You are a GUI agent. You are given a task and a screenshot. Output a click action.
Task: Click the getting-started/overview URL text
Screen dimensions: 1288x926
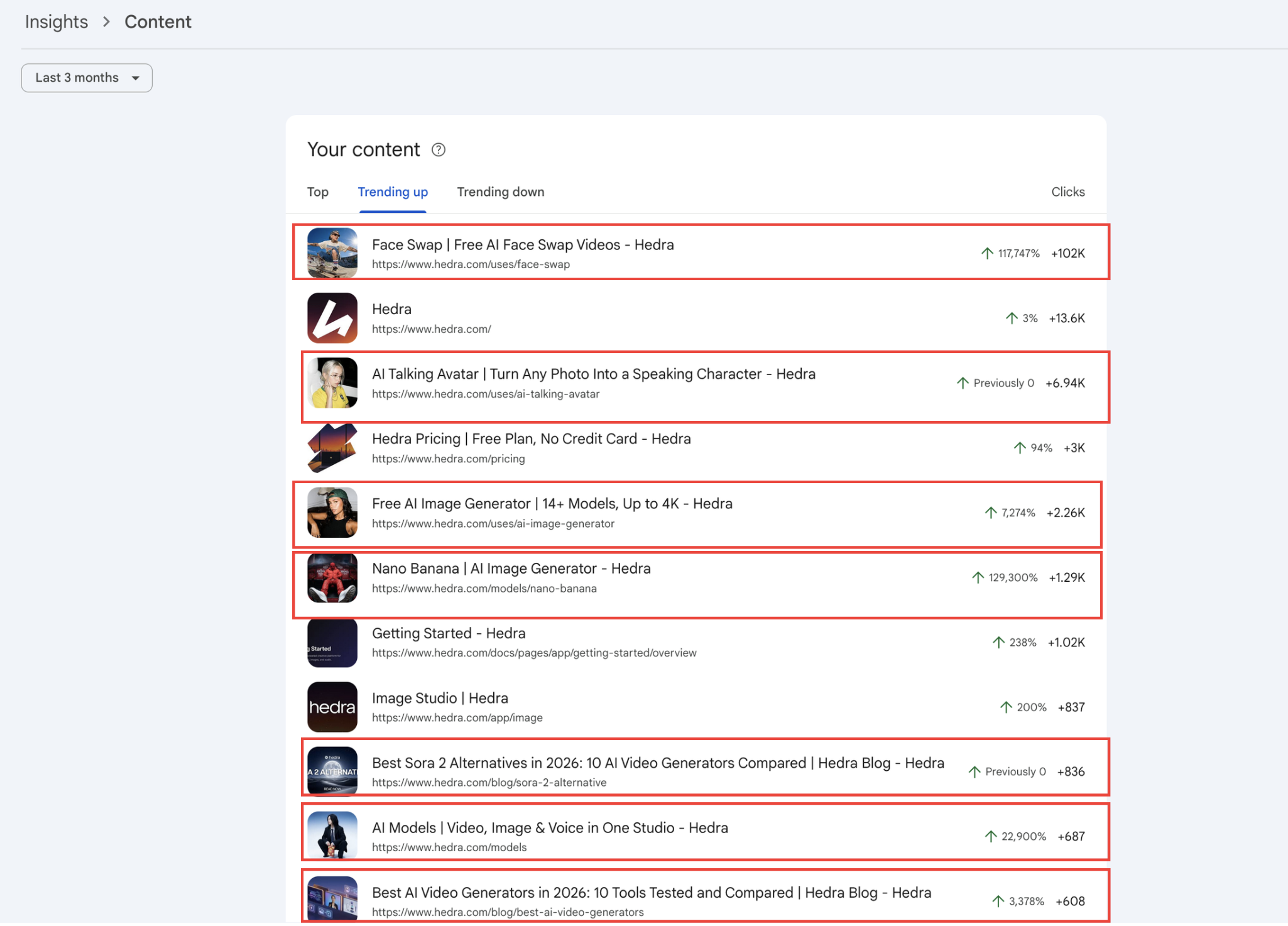click(x=534, y=653)
